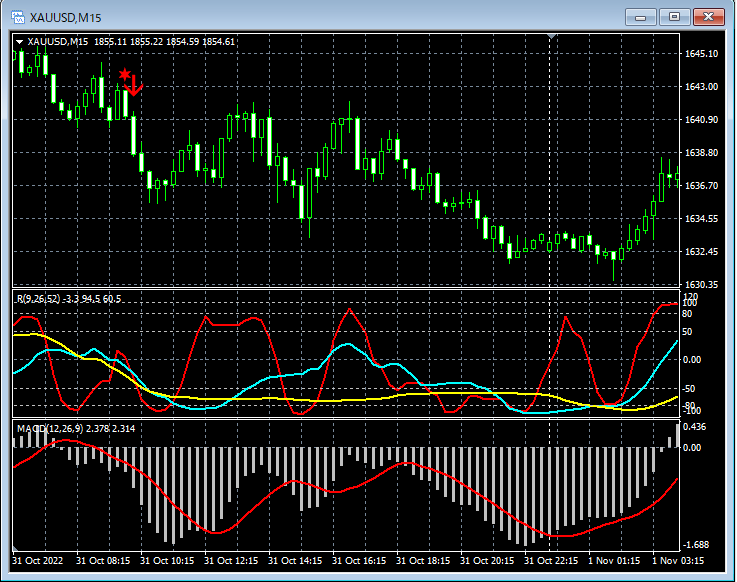Click MACD scale value -1.688
Screen dimensions: 737x582
pos(696,545)
